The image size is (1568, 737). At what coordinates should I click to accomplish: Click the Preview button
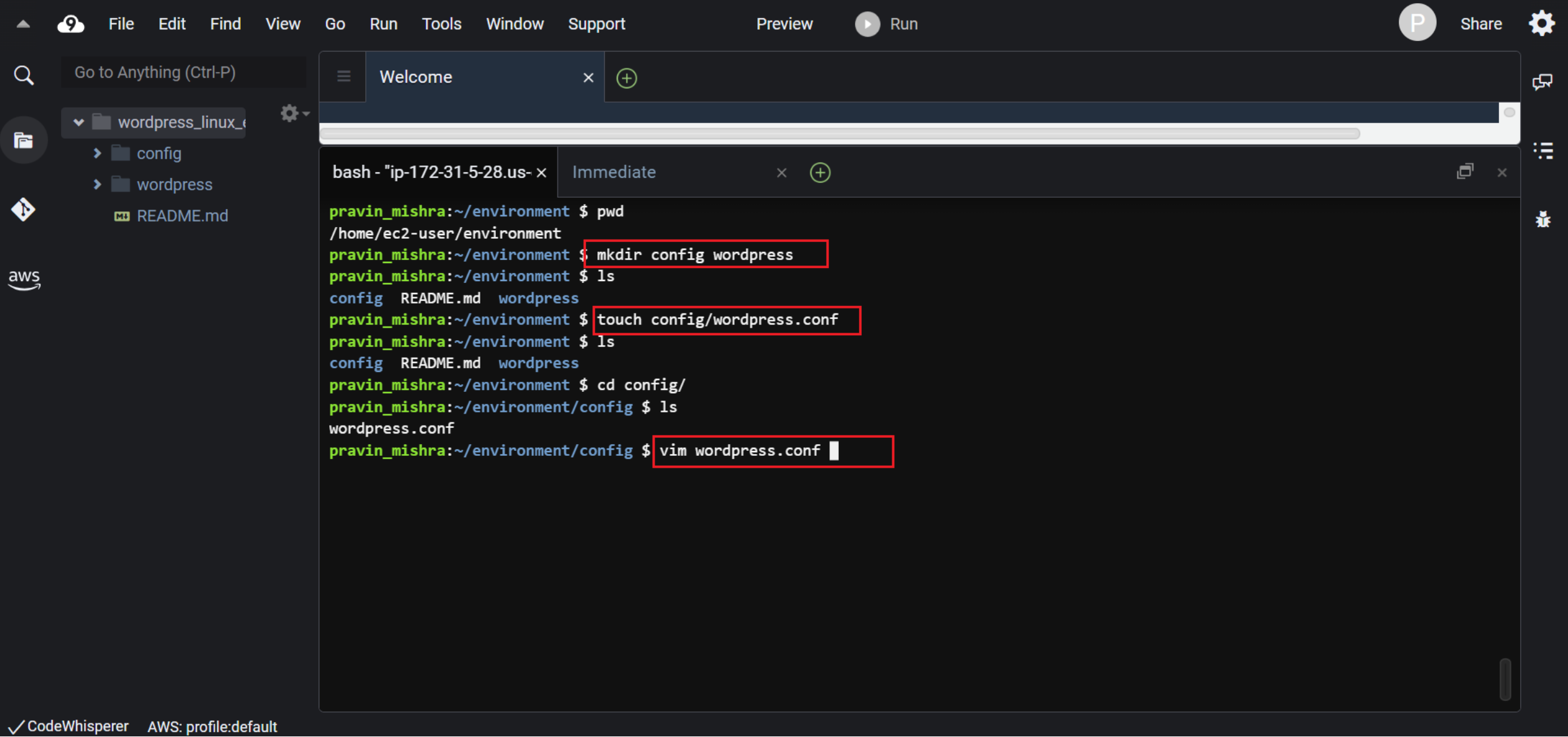pyautogui.click(x=784, y=24)
